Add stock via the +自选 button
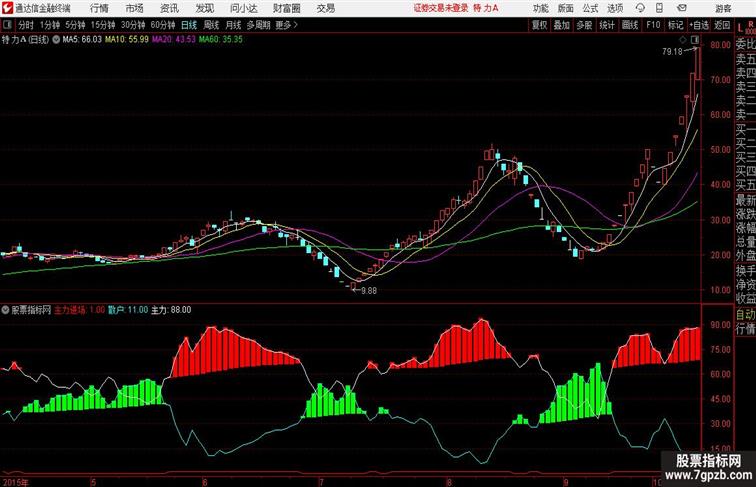The image size is (756, 487). 699,25
